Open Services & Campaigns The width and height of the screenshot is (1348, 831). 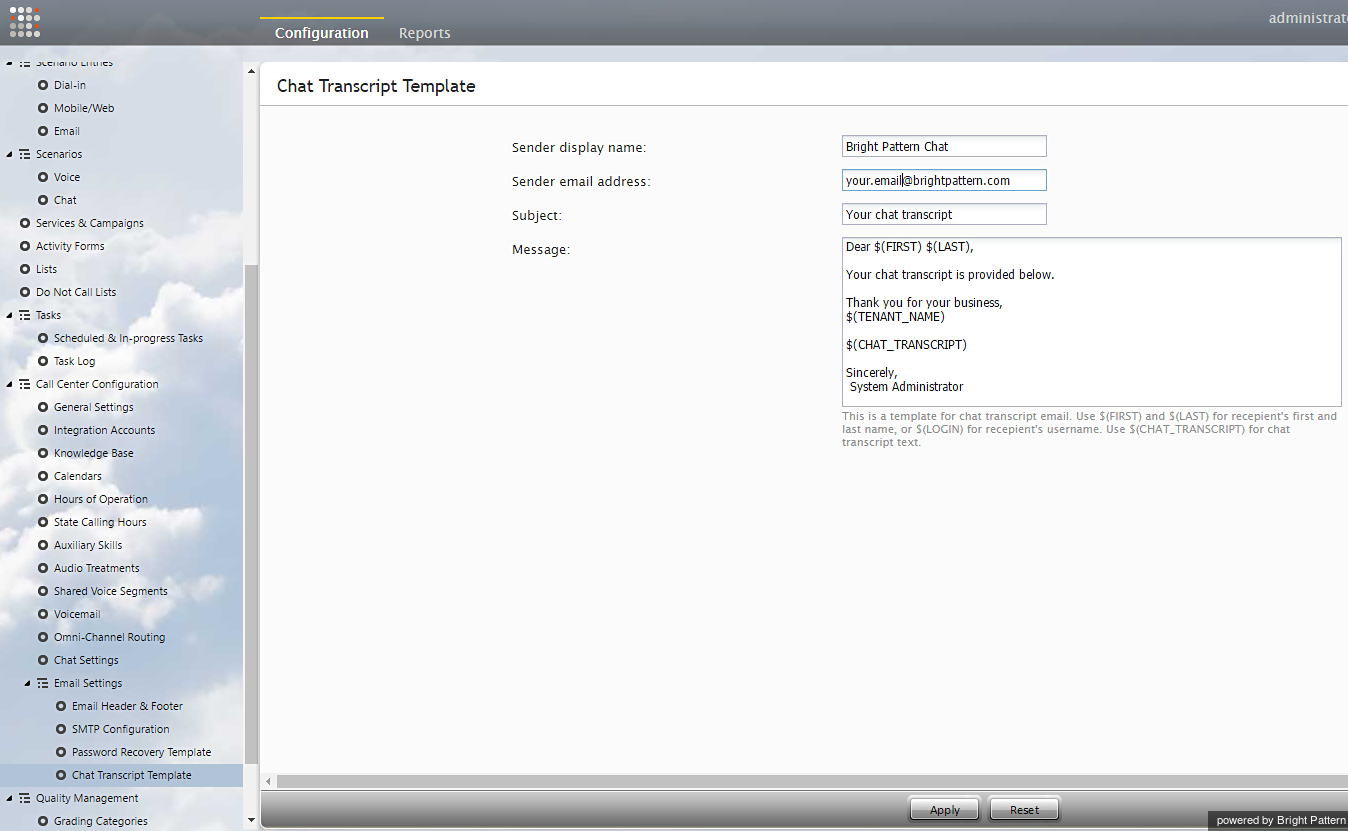click(90, 223)
